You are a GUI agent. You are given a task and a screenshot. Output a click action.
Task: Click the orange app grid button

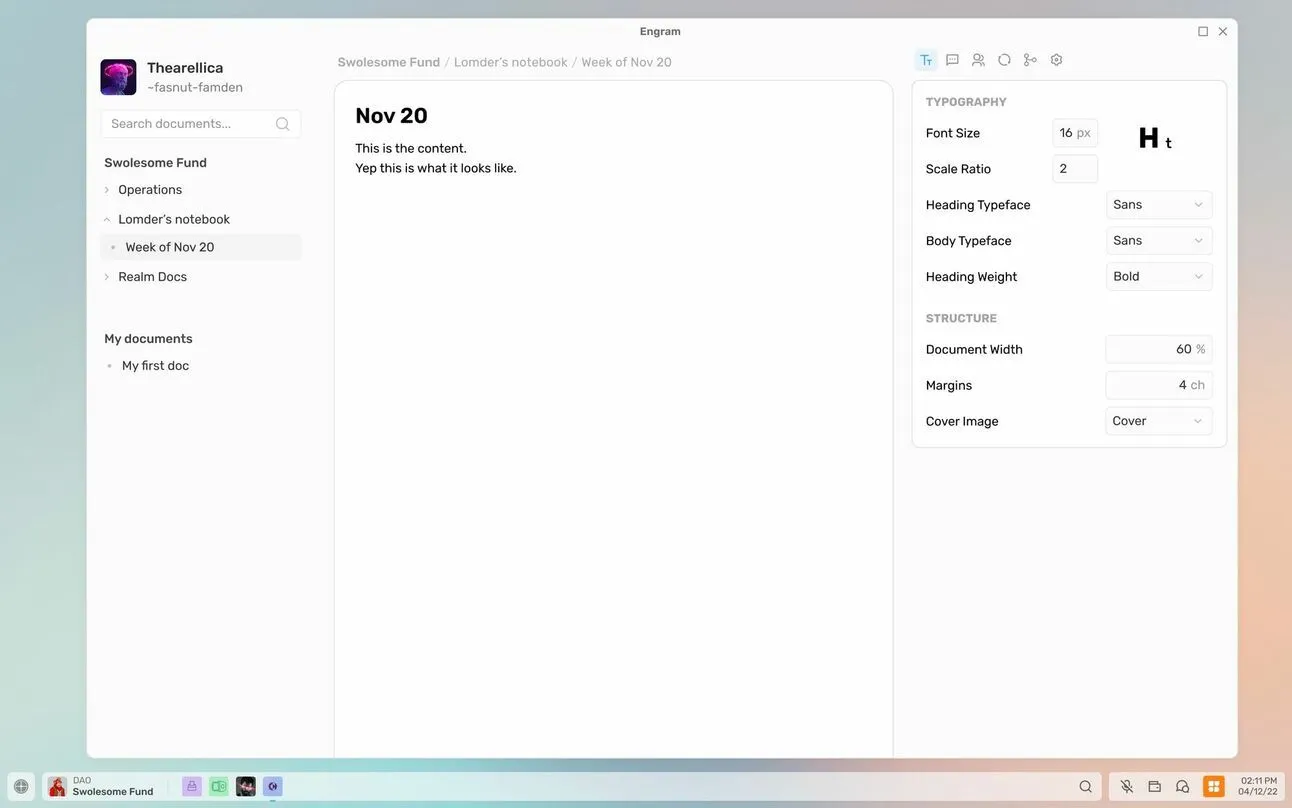pos(1213,787)
